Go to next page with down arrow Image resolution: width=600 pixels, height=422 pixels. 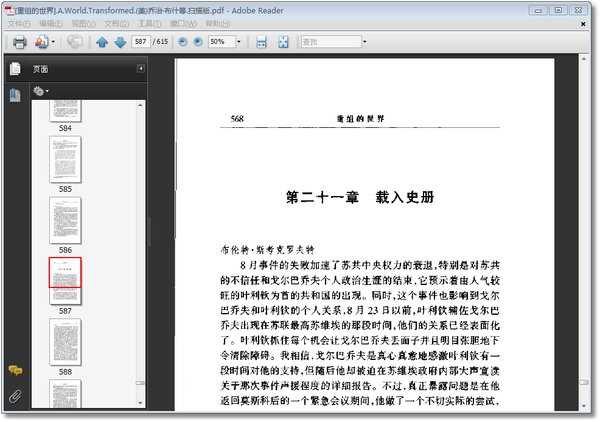click(x=120, y=42)
